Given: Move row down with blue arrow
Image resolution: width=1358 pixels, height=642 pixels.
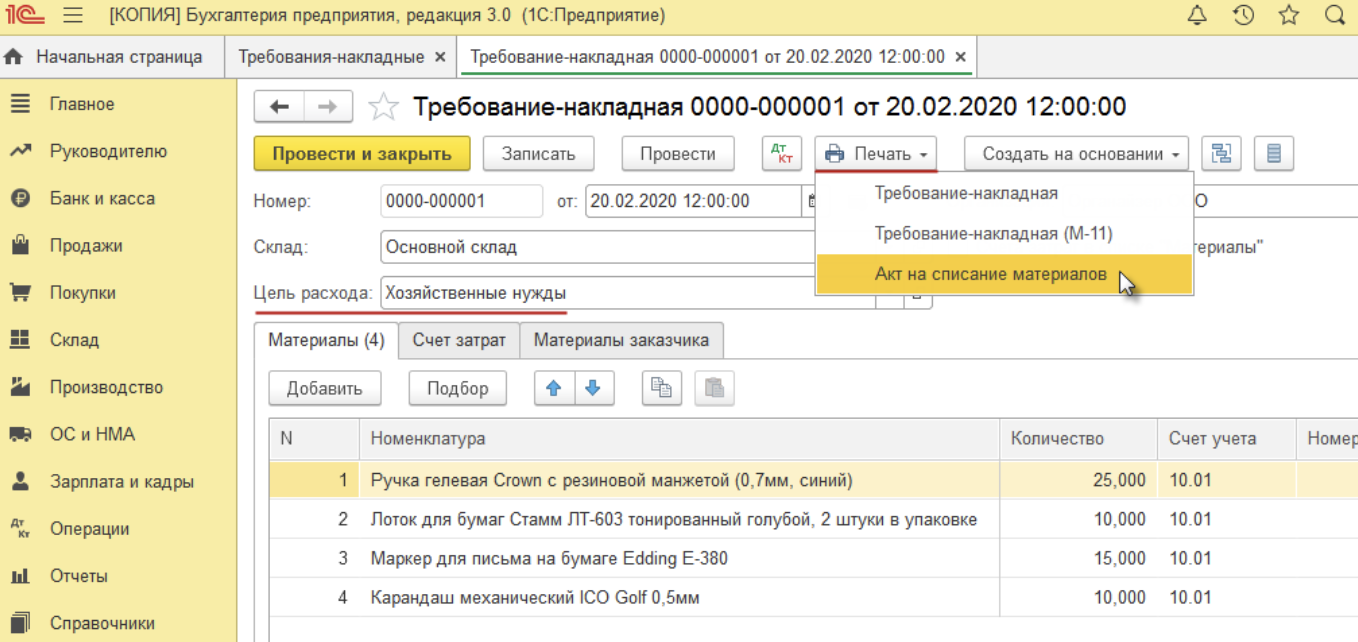Looking at the screenshot, I should 593,388.
